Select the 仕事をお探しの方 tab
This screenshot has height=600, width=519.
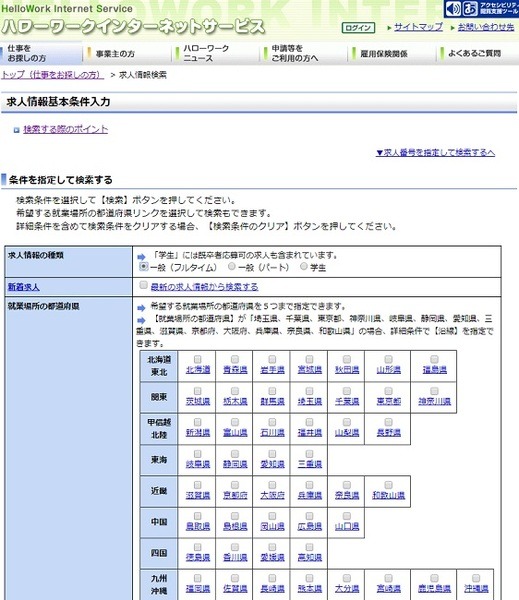[x=41, y=53]
